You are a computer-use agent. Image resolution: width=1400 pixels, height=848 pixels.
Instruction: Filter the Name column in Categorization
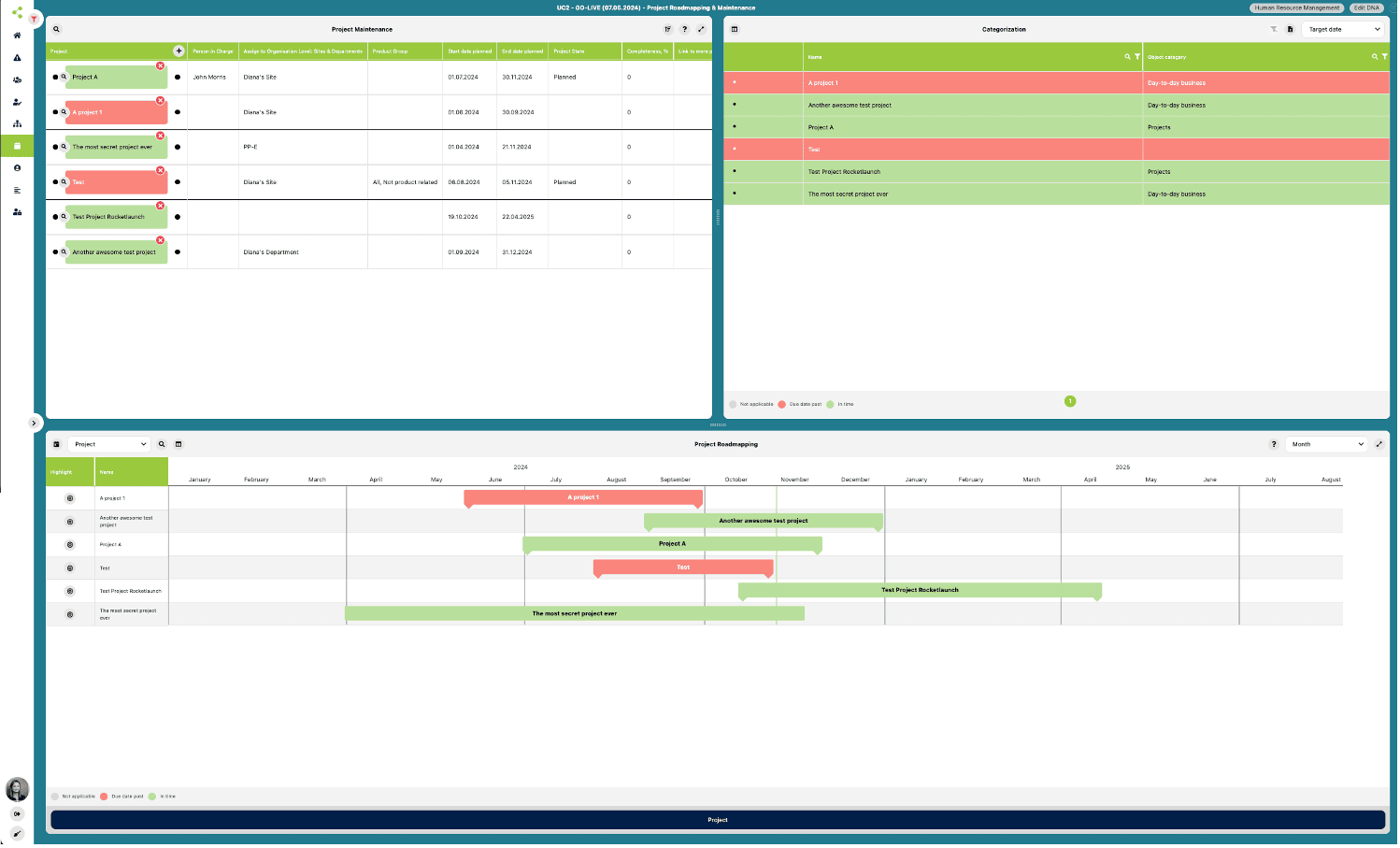tap(1137, 57)
